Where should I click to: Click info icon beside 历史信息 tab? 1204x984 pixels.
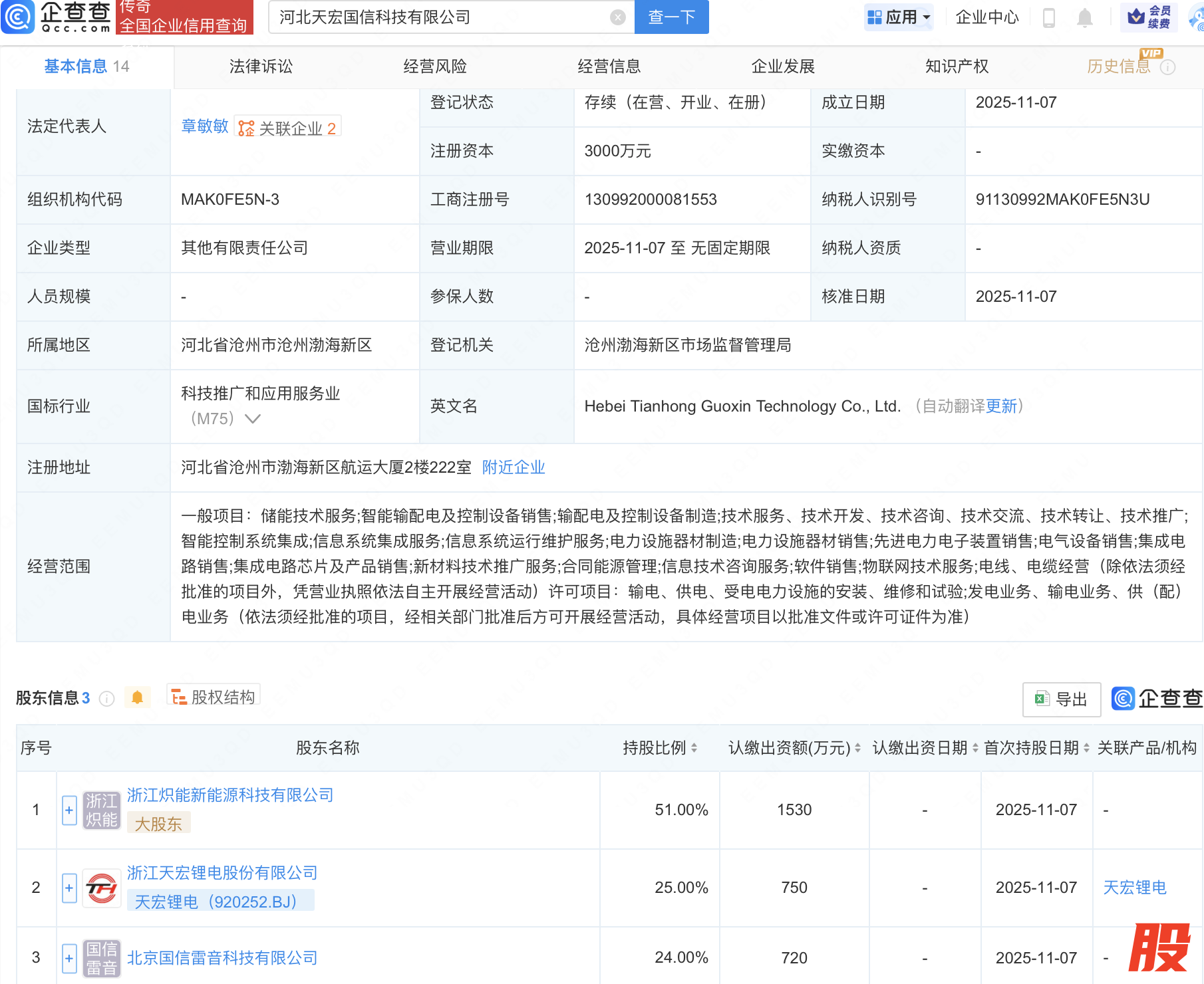tap(1168, 67)
